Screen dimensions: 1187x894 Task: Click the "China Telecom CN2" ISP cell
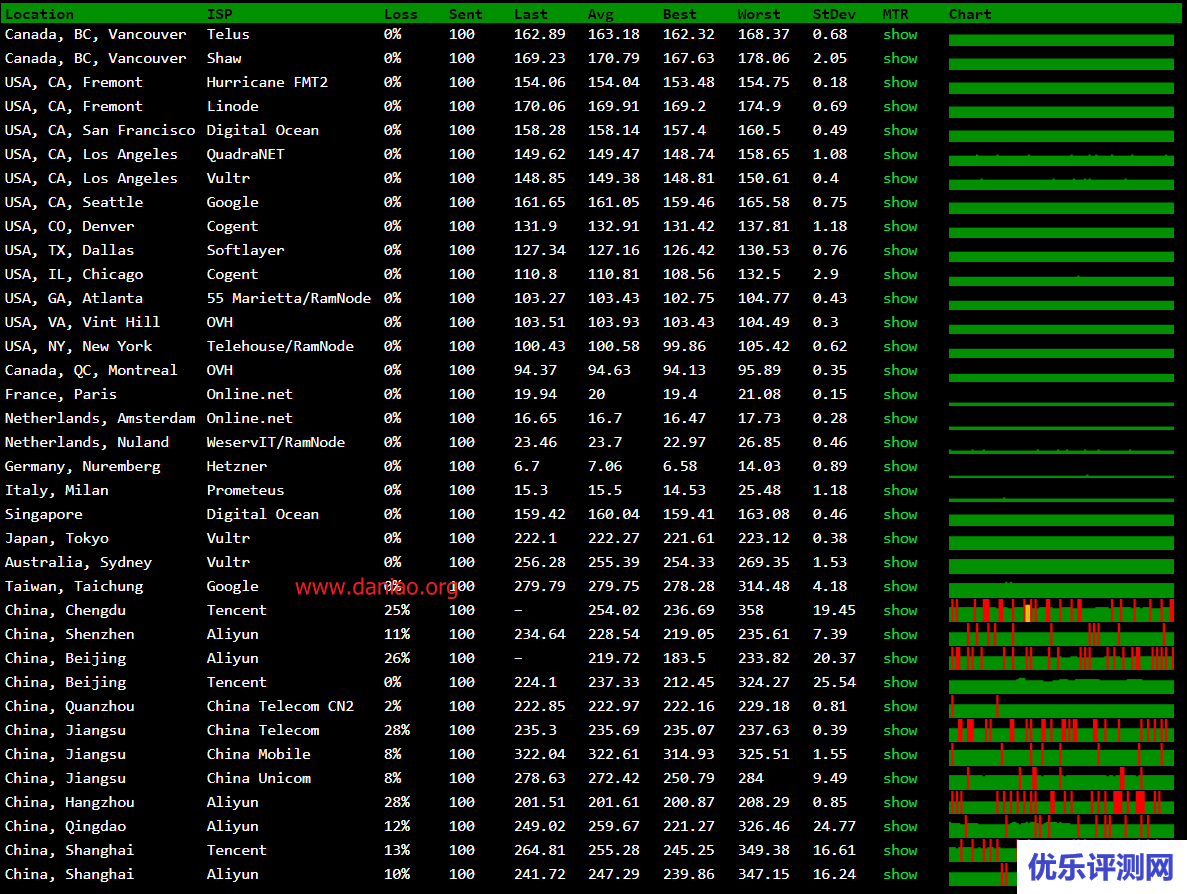coord(280,706)
